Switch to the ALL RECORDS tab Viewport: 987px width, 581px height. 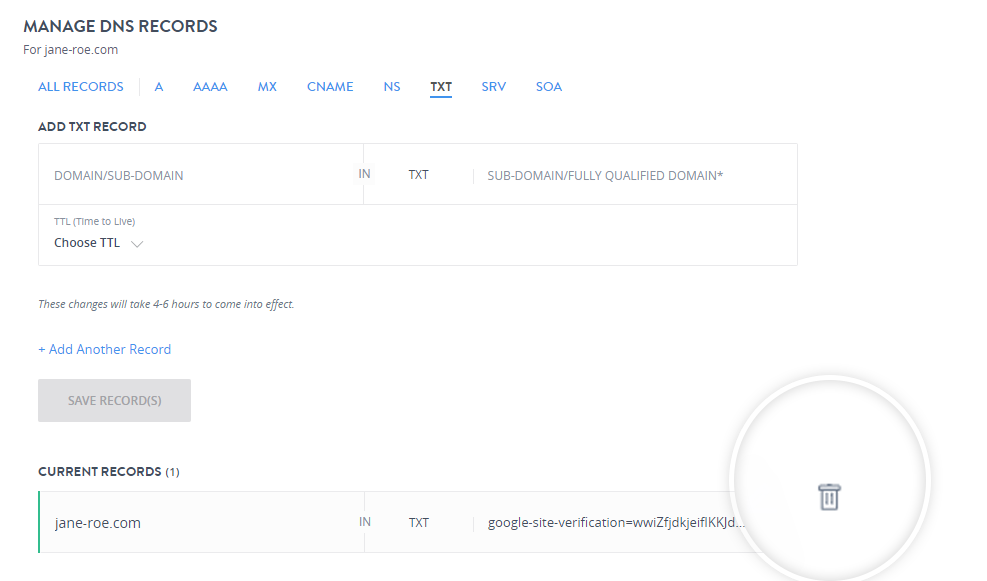point(81,87)
